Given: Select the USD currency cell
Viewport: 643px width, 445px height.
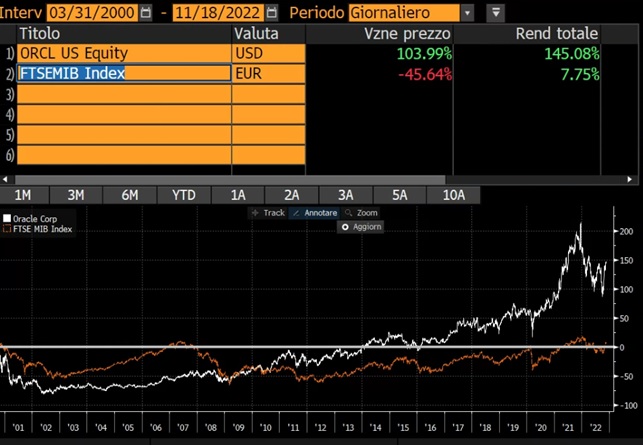Looking at the screenshot, I should (269, 53).
